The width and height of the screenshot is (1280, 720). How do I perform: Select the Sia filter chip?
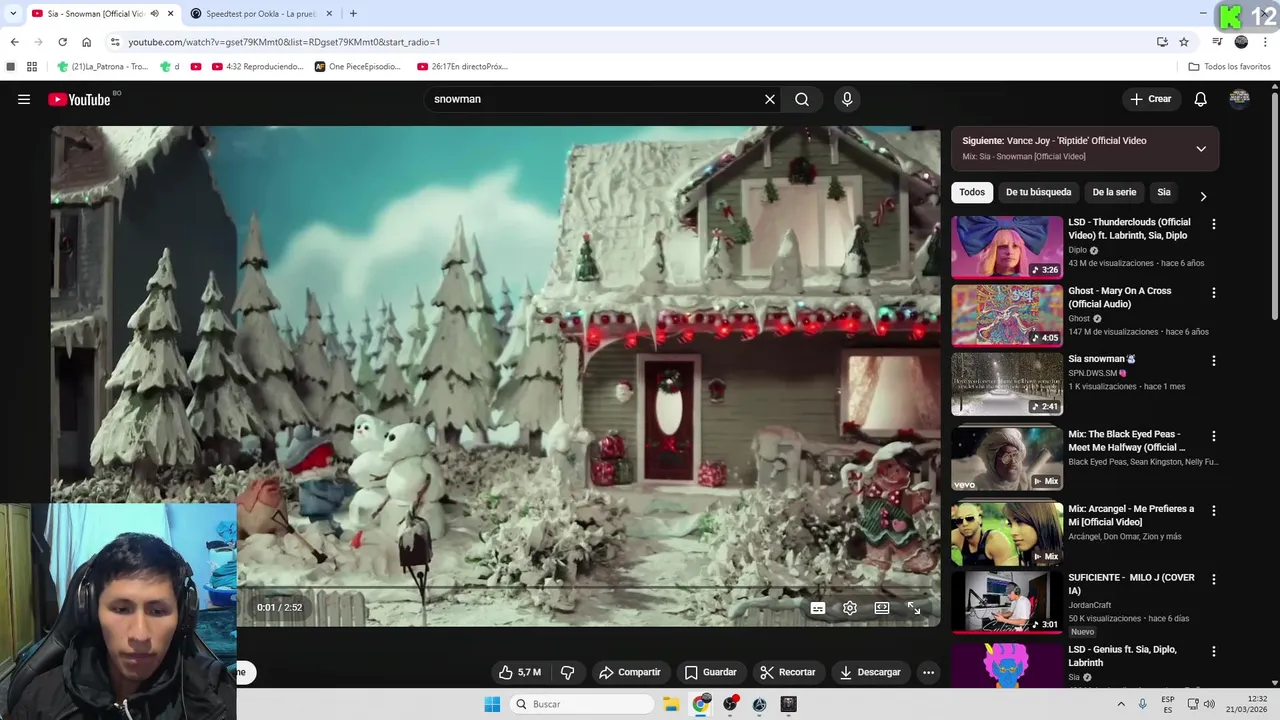(x=1164, y=192)
